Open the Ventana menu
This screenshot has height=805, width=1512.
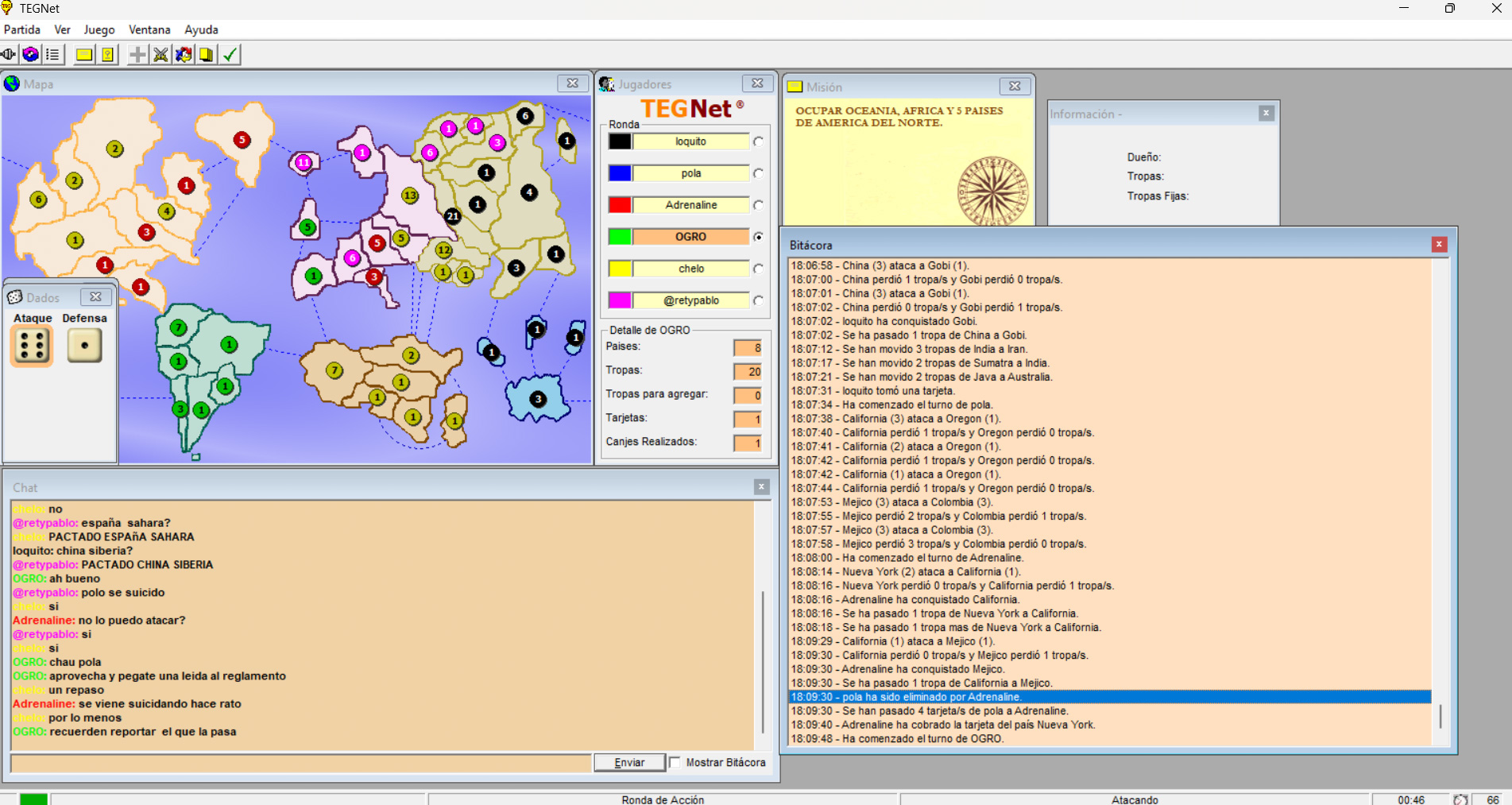tap(149, 29)
